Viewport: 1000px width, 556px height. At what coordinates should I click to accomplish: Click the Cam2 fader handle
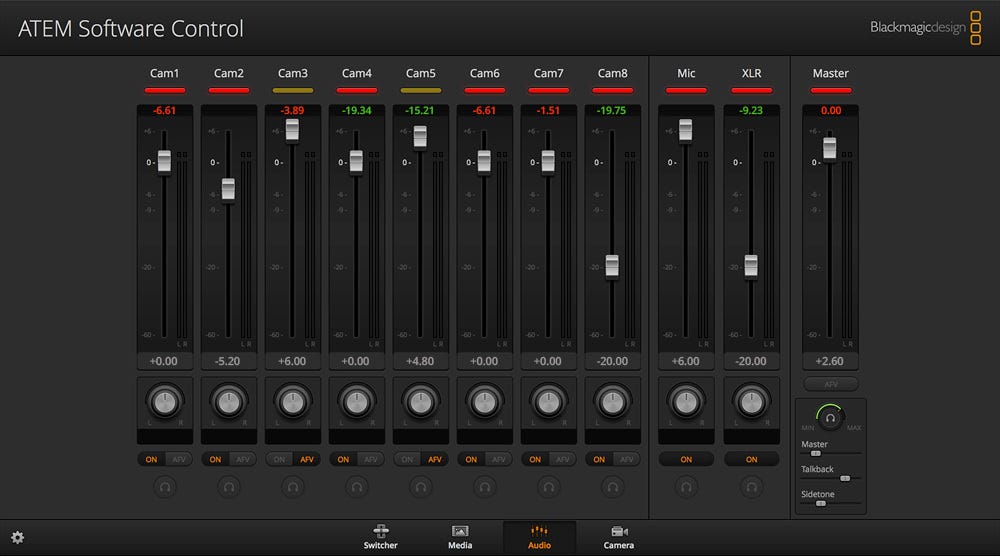point(228,189)
